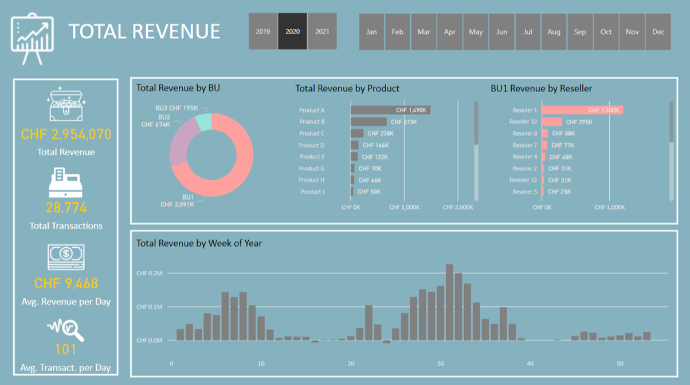Screen dimensions: 690x385
Task: Select the Reseller 8 revenue bar
Action: click(545, 133)
